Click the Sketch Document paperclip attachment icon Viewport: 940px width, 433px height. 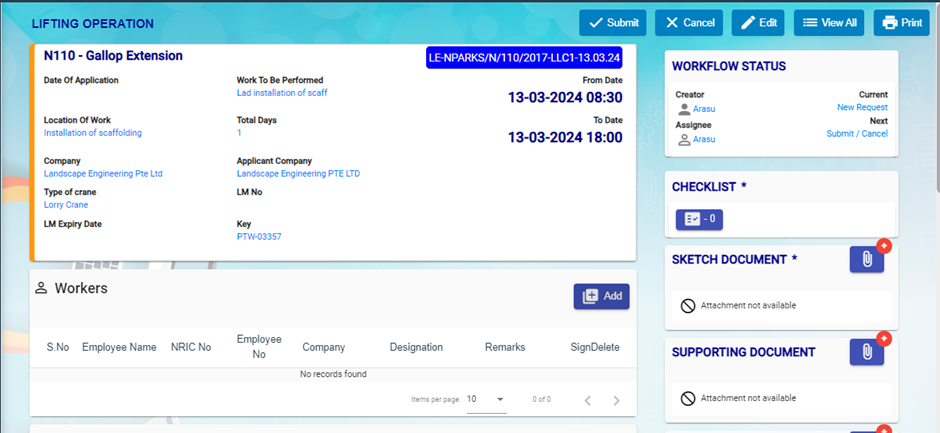tap(866, 260)
